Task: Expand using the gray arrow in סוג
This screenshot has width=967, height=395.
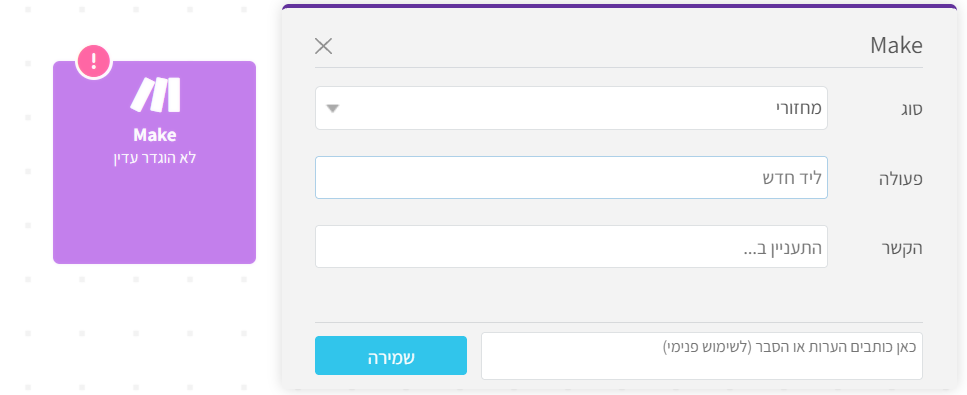Action: pos(332,109)
